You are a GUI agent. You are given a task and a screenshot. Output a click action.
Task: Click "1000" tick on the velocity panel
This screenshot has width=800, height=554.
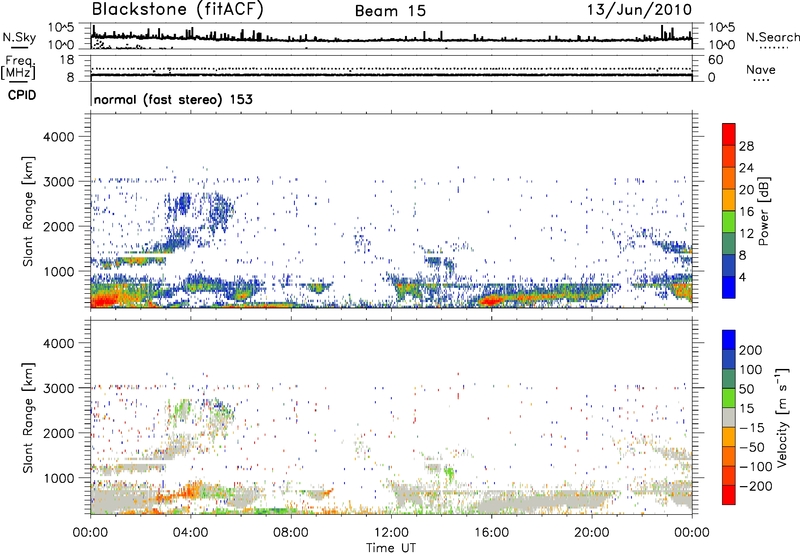(x=58, y=478)
